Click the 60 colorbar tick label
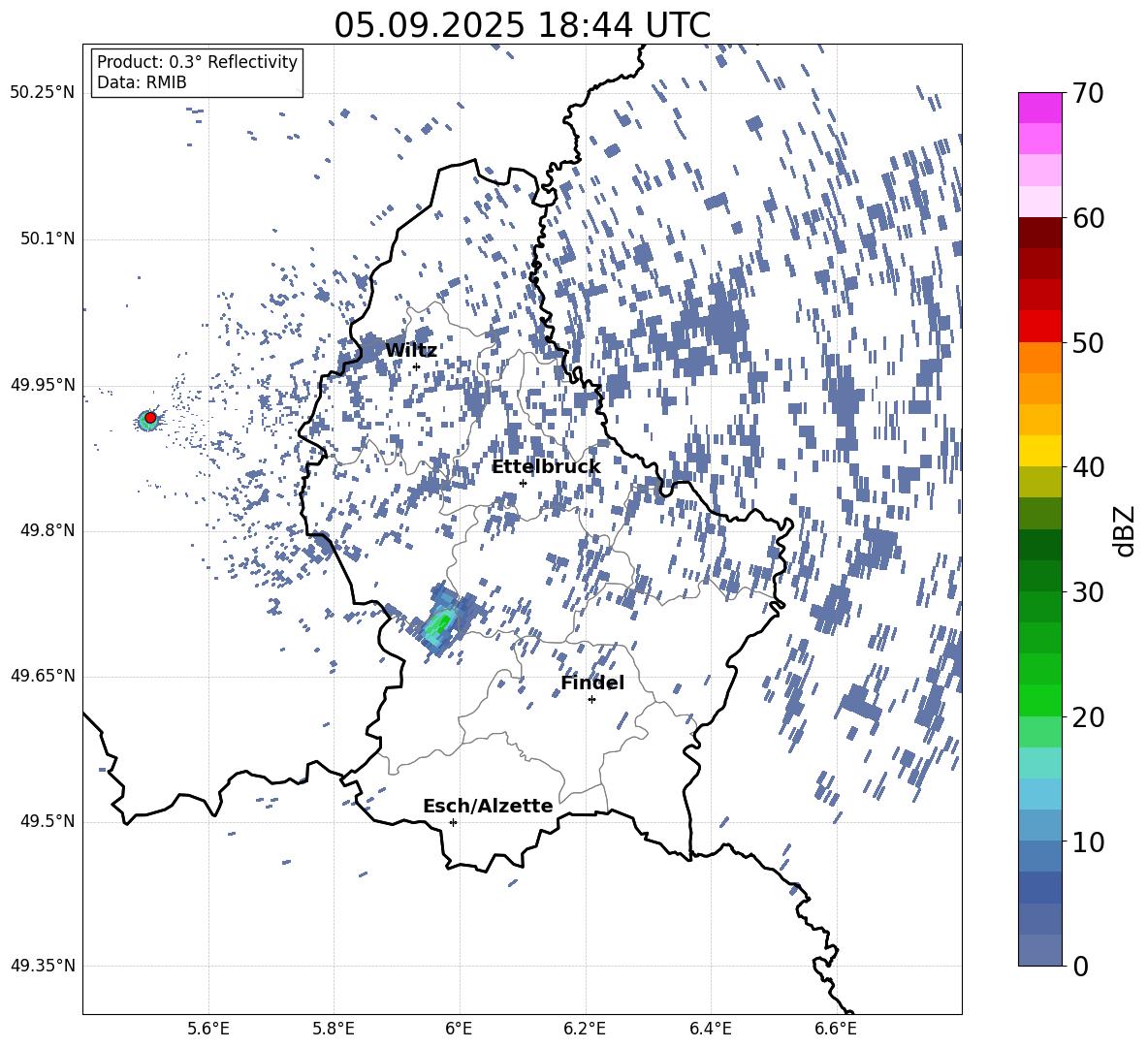Viewport: 1148px width, 1048px height. pyautogui.click(x=1088, y=218)
